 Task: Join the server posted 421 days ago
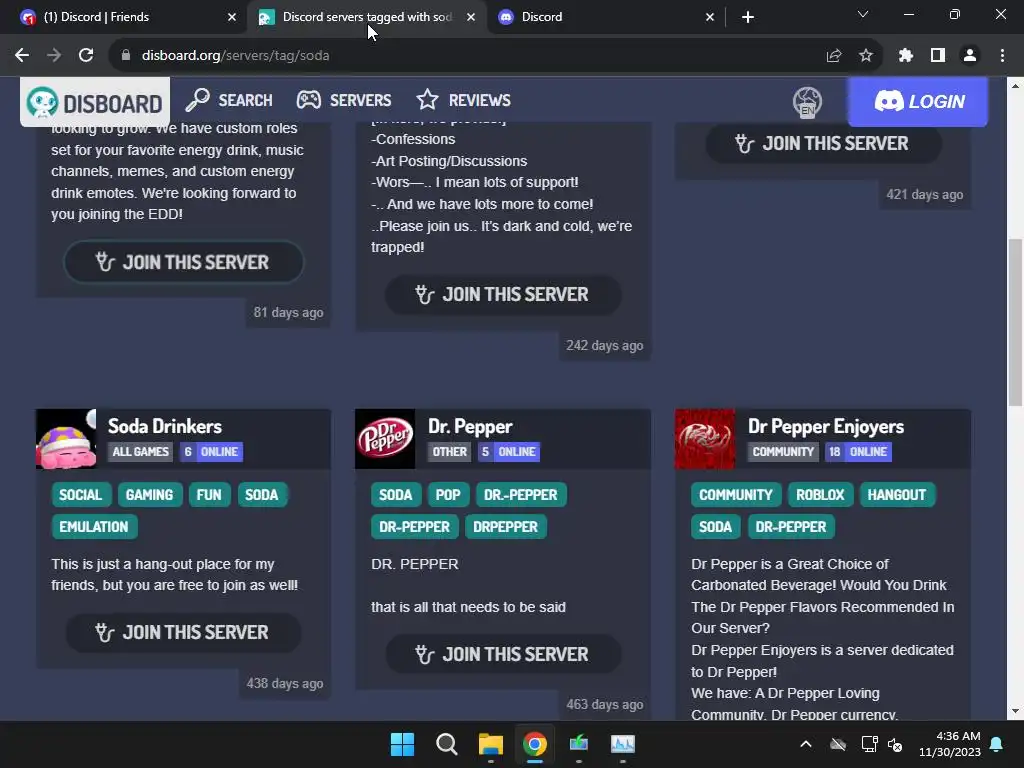[x=824, y=144]
